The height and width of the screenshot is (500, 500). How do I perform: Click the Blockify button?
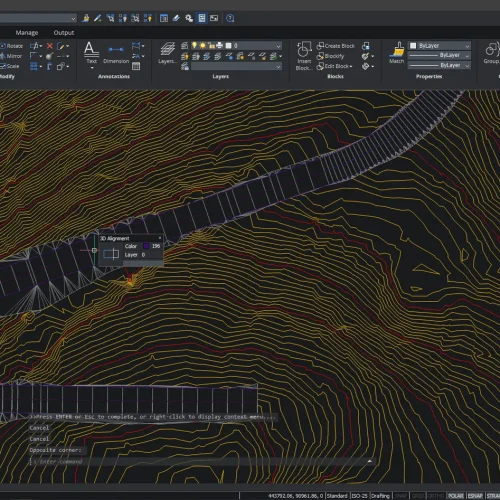(x=330, y=56)
